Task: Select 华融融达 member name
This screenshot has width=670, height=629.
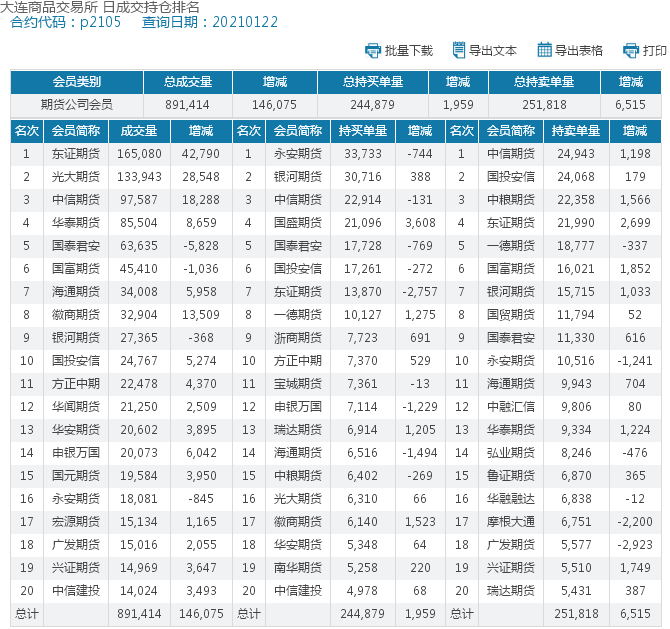Action: pos(511,499)
